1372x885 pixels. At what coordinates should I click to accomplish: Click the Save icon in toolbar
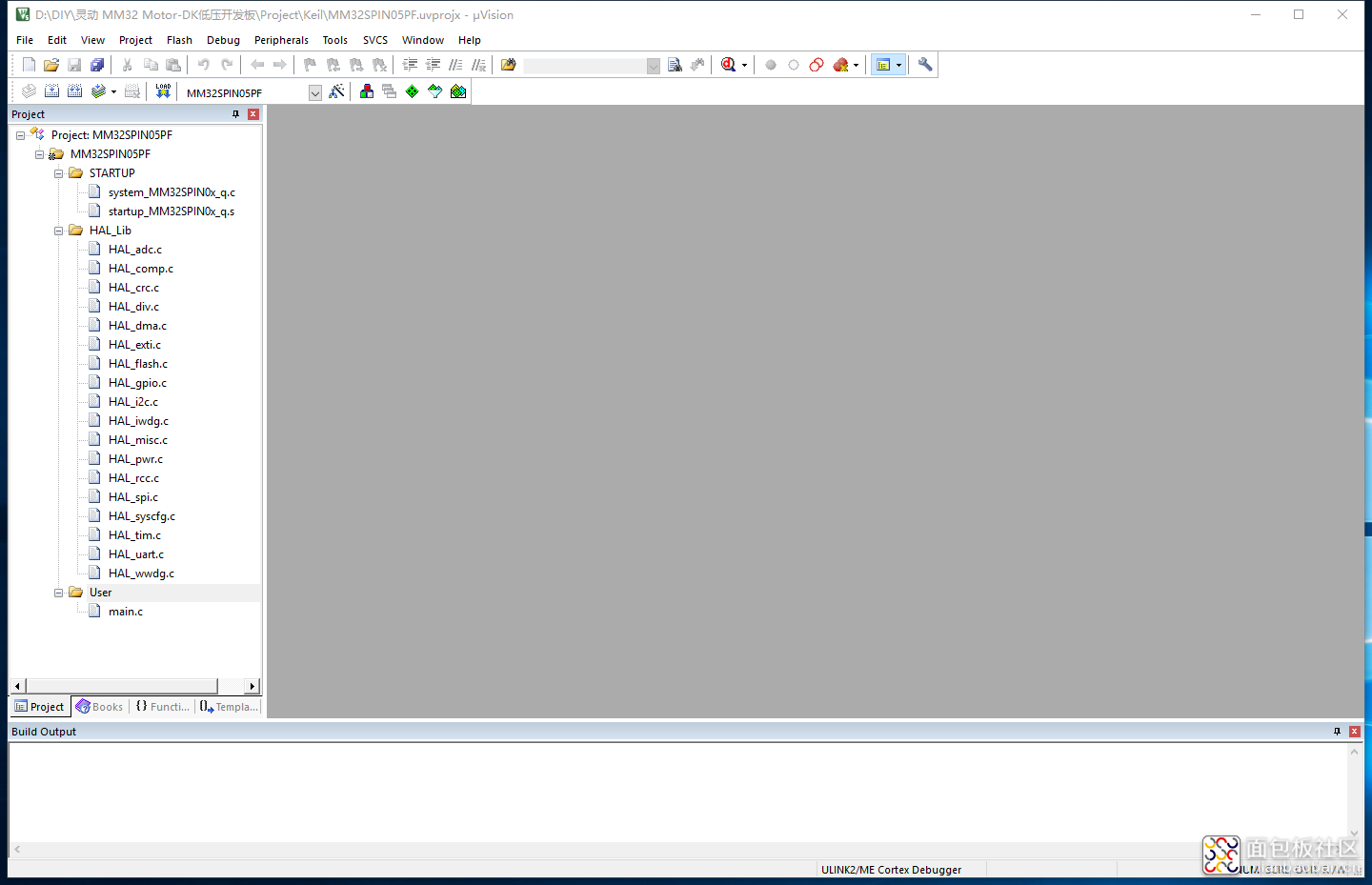pyautogui.click(x=74, y=65)
